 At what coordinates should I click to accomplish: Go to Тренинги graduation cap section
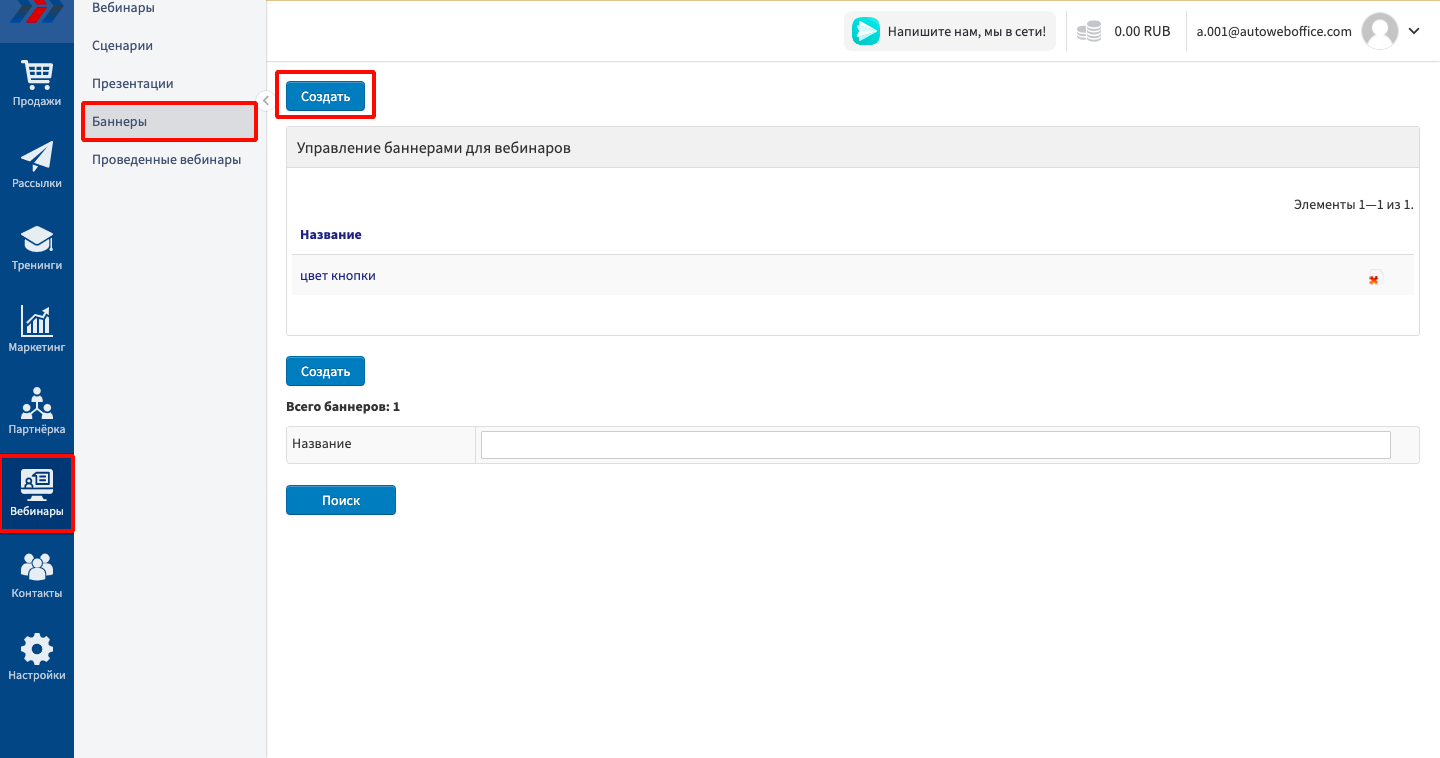tap(37, 248)
